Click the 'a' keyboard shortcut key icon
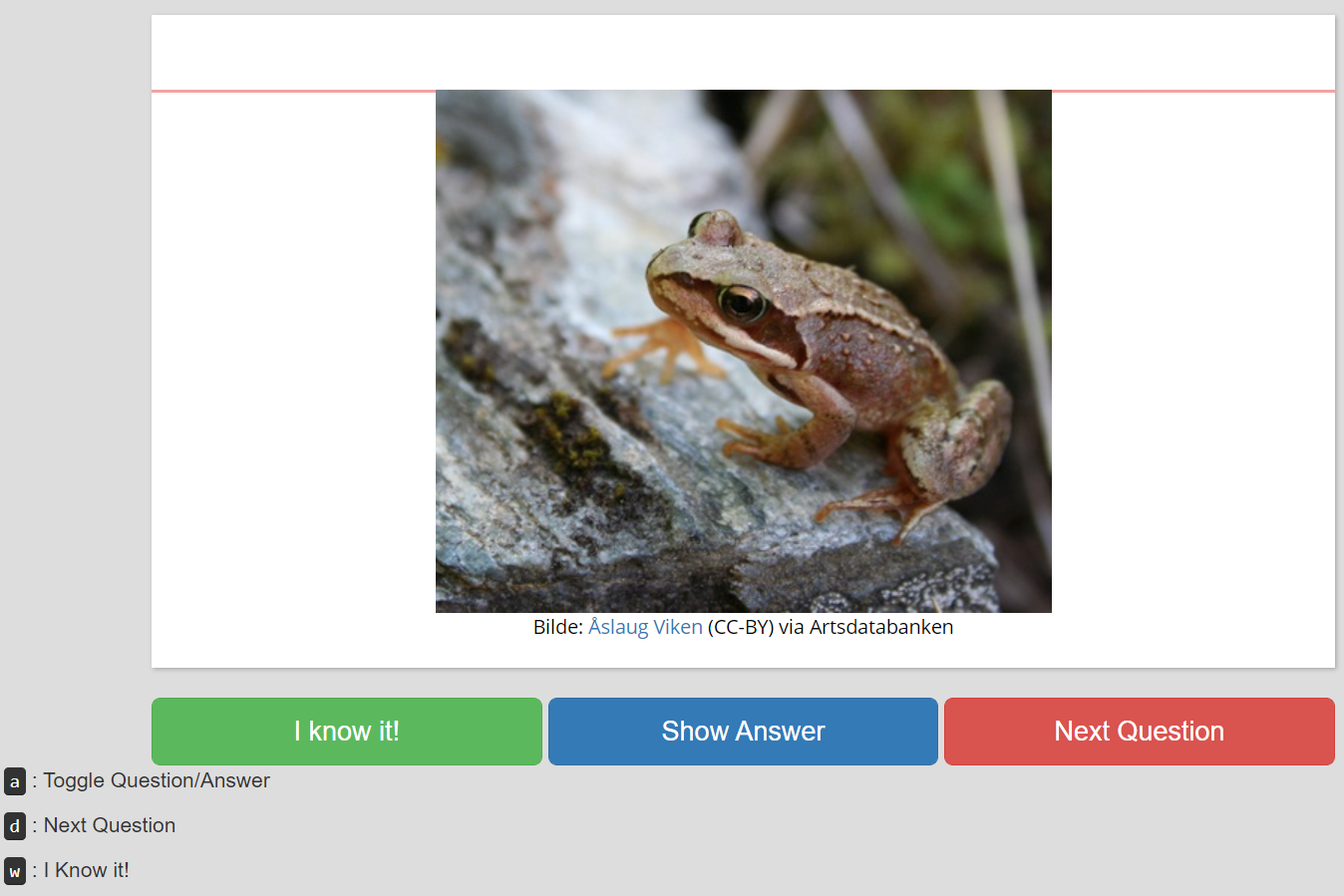 (15, 781)
